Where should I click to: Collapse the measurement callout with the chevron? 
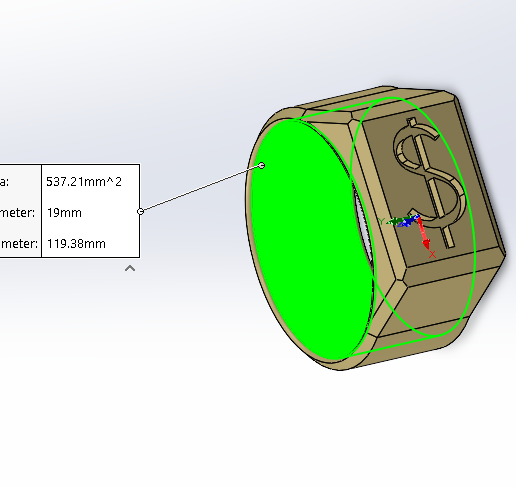pos(130,268)
